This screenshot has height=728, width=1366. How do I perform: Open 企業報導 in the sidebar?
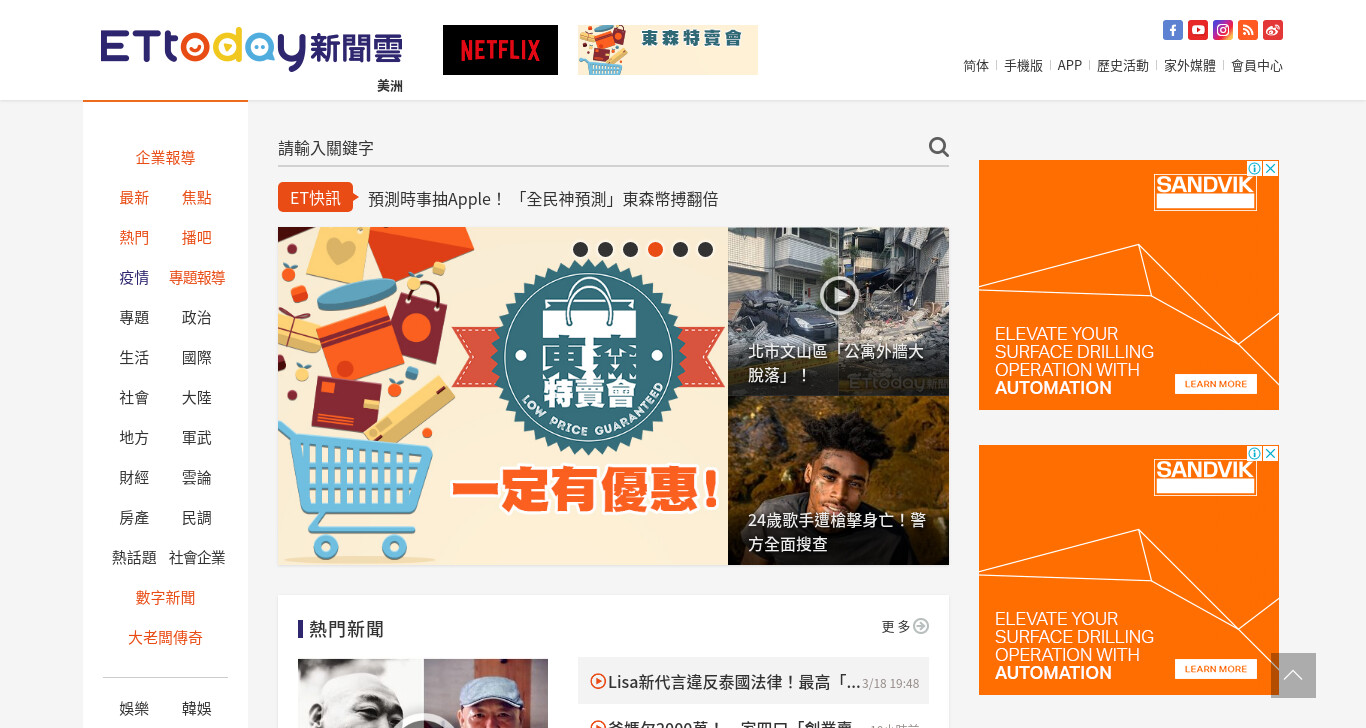(x=165, y=157)
